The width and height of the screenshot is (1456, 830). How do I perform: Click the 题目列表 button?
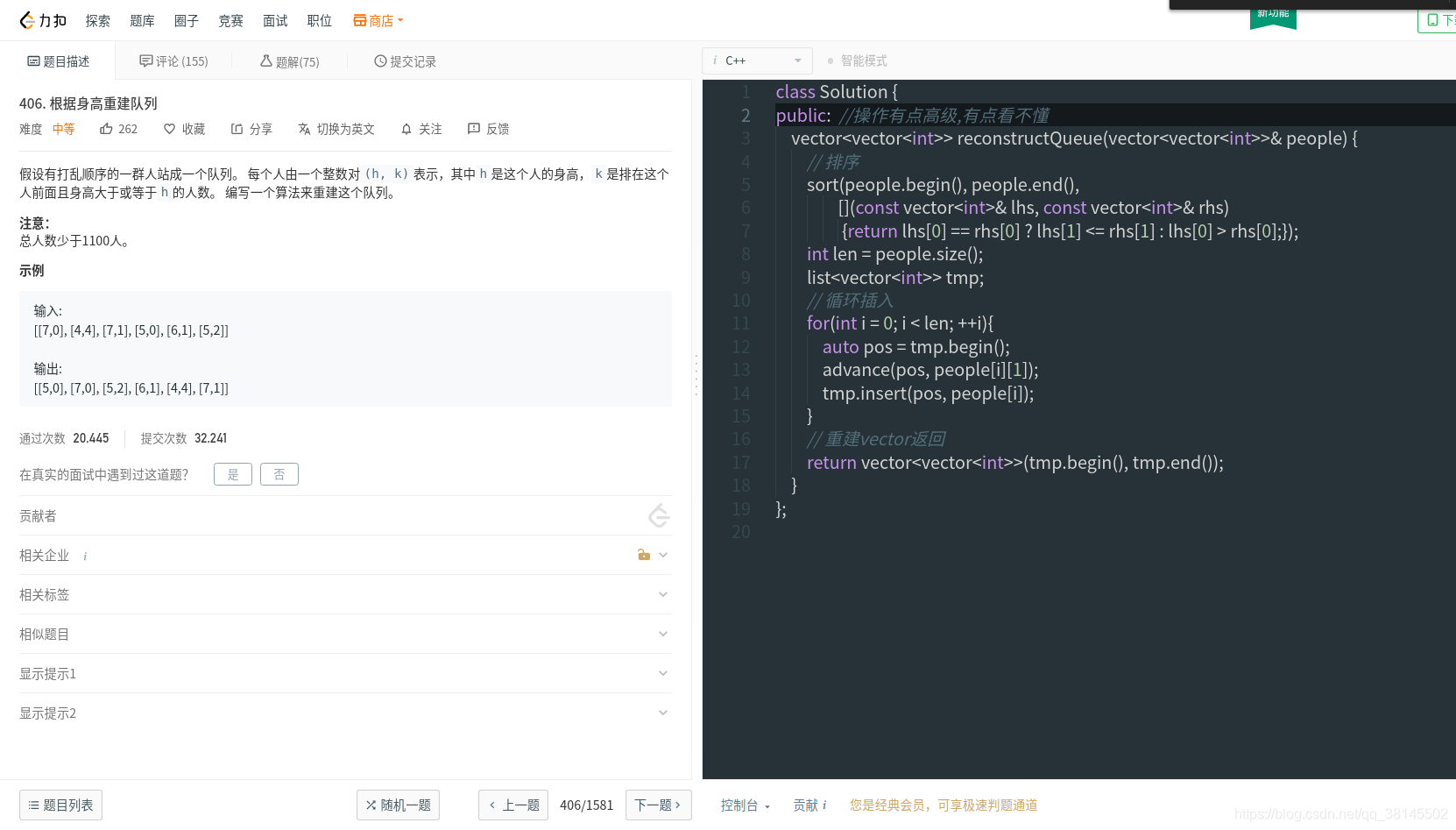point(60,805)
